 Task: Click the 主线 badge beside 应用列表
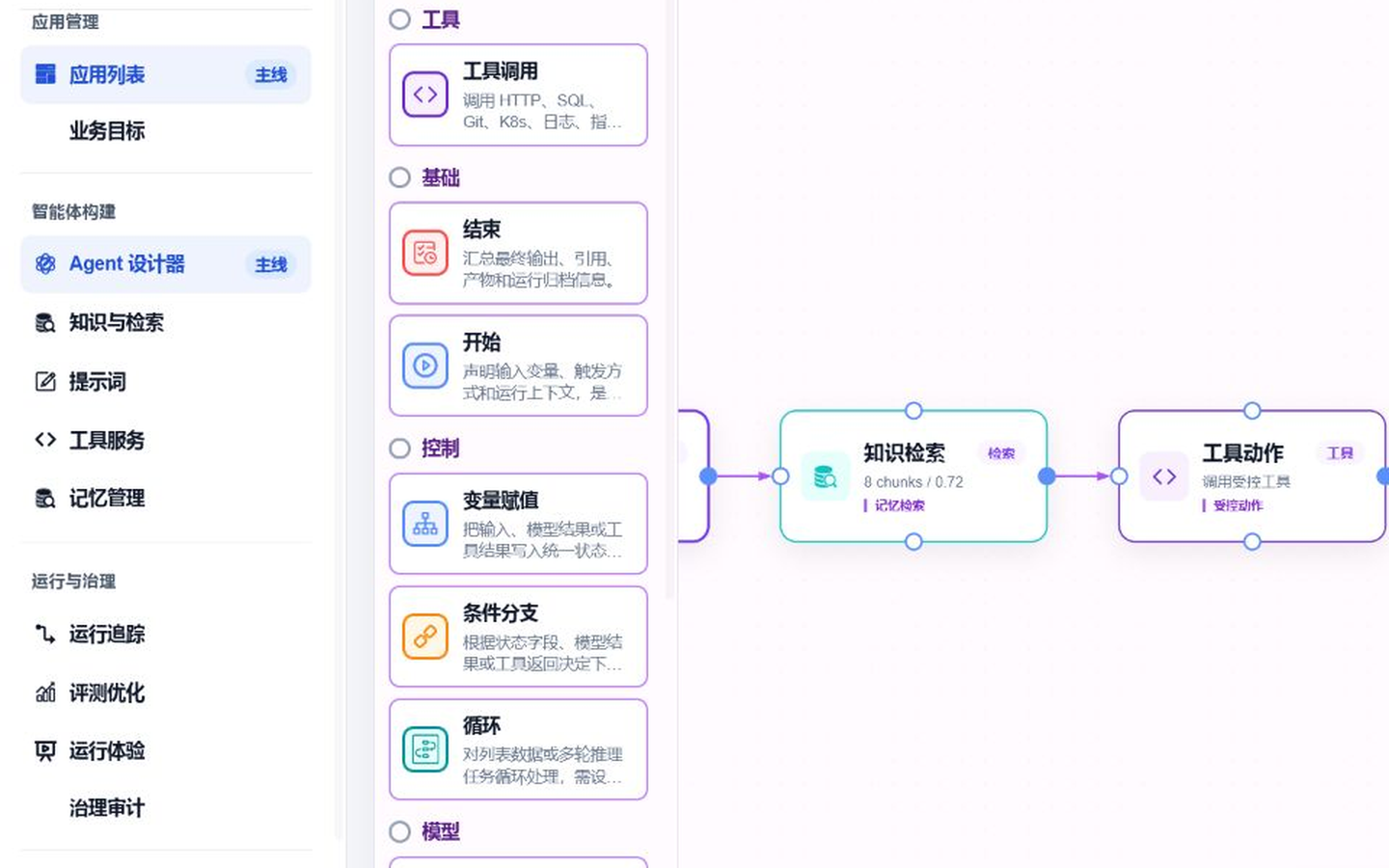tap(271, 75)
